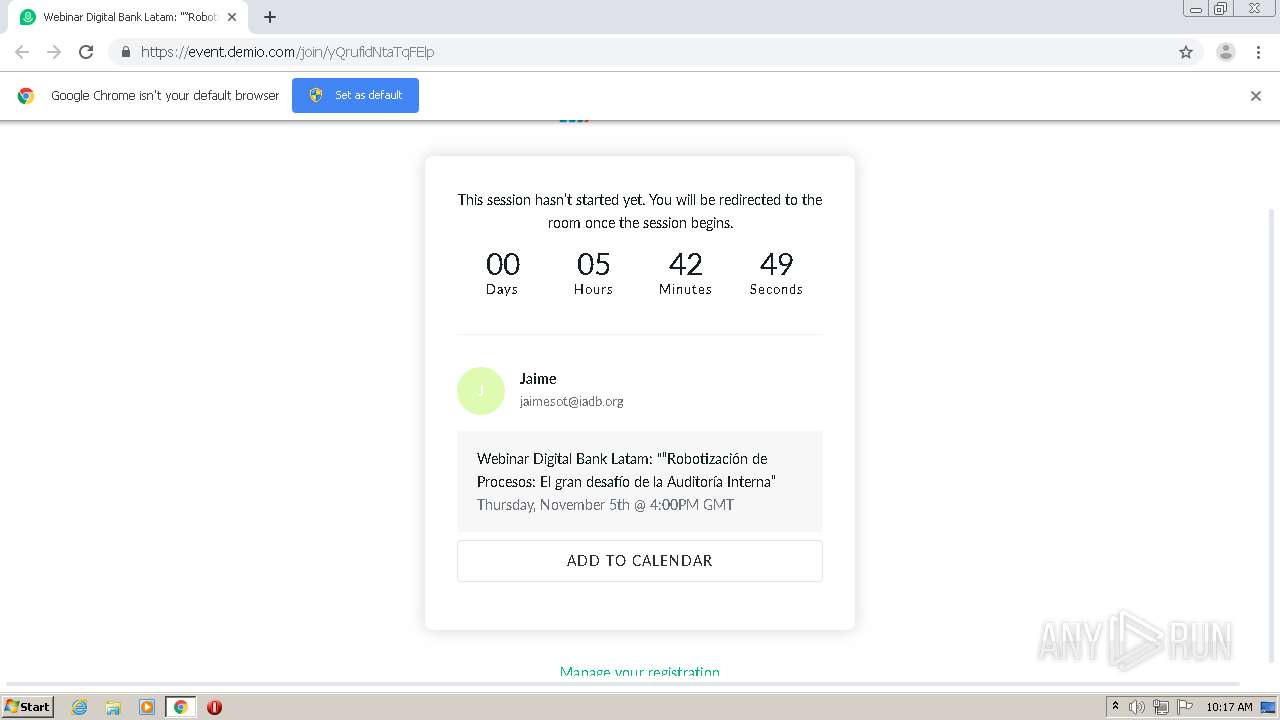
Task: Click ADD TO CALENDAR button
Action: click(640, 561)
